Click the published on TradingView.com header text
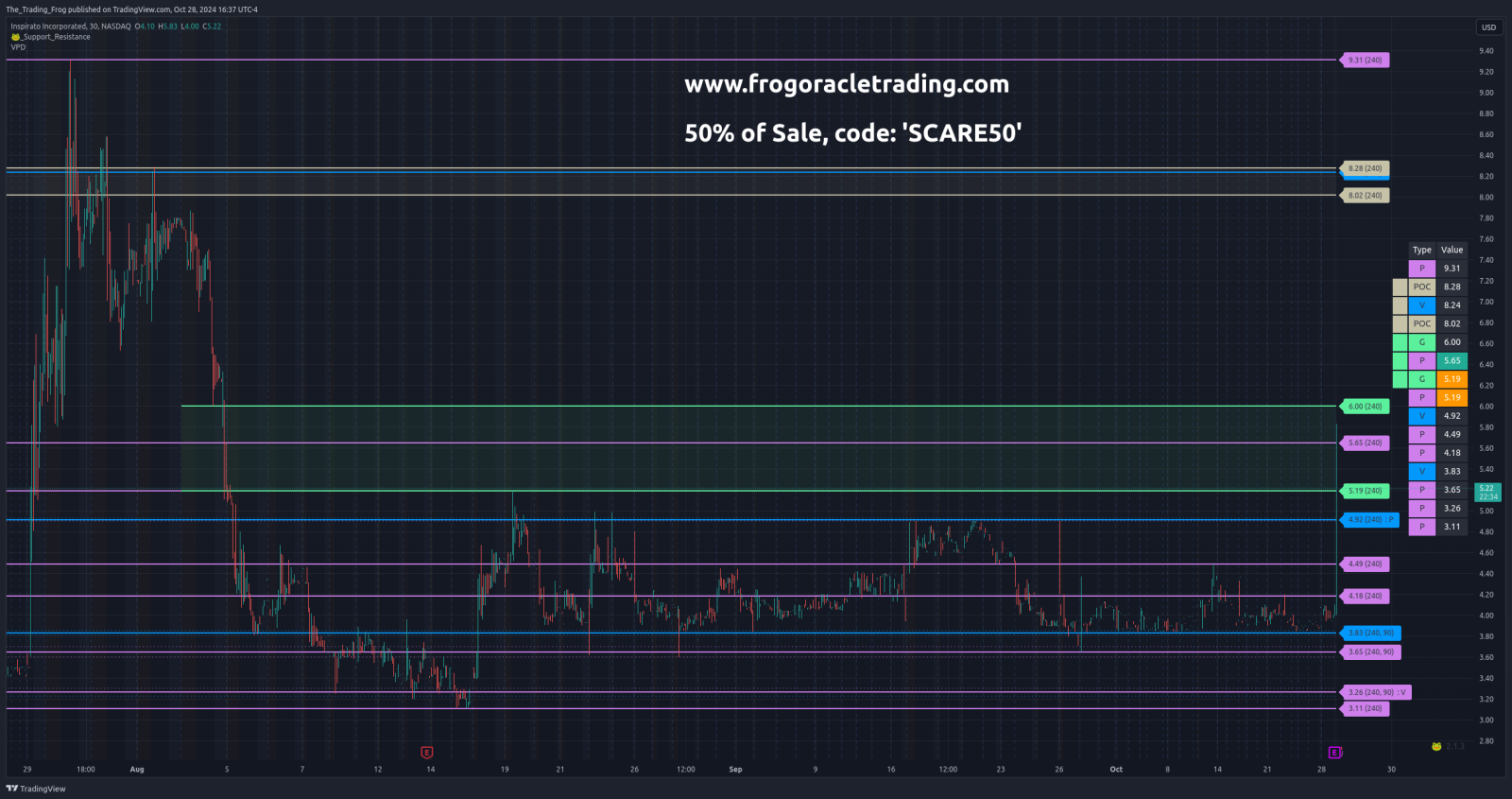 [x=132, y=9]
